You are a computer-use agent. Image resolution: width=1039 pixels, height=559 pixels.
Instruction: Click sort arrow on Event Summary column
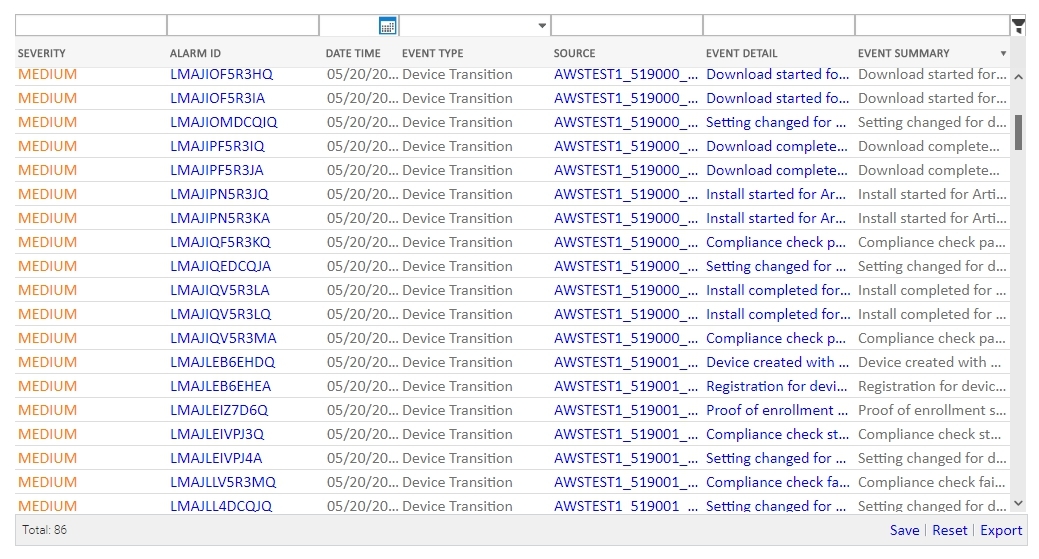point(1003,53)
